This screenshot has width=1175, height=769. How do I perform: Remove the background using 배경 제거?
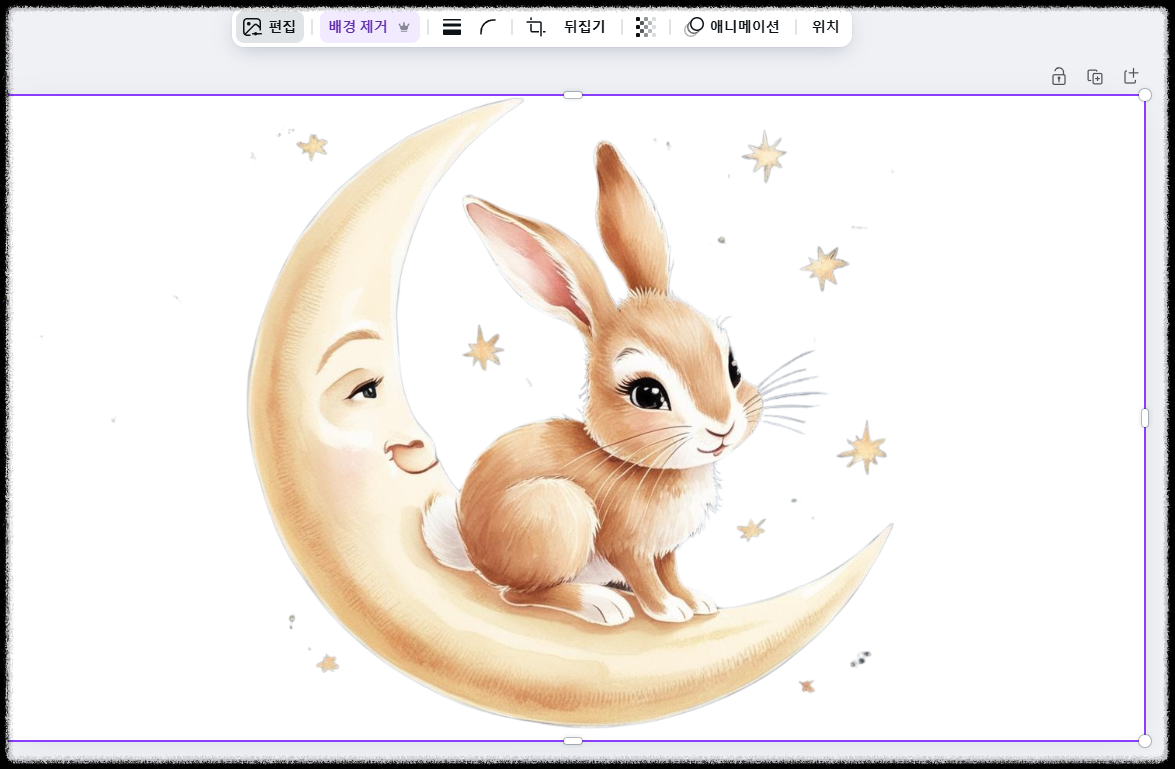point(356,27)
